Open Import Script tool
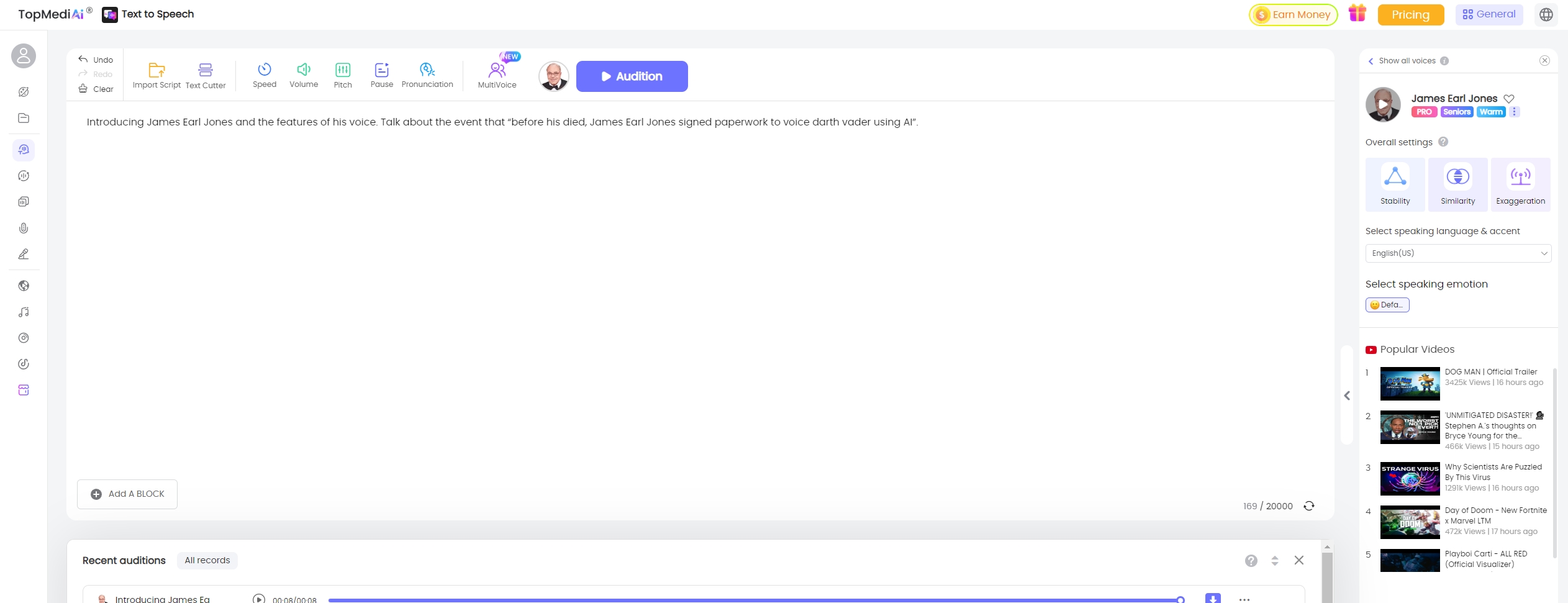The height and width of the screenshot is (603, 1568). click(156, 76)
